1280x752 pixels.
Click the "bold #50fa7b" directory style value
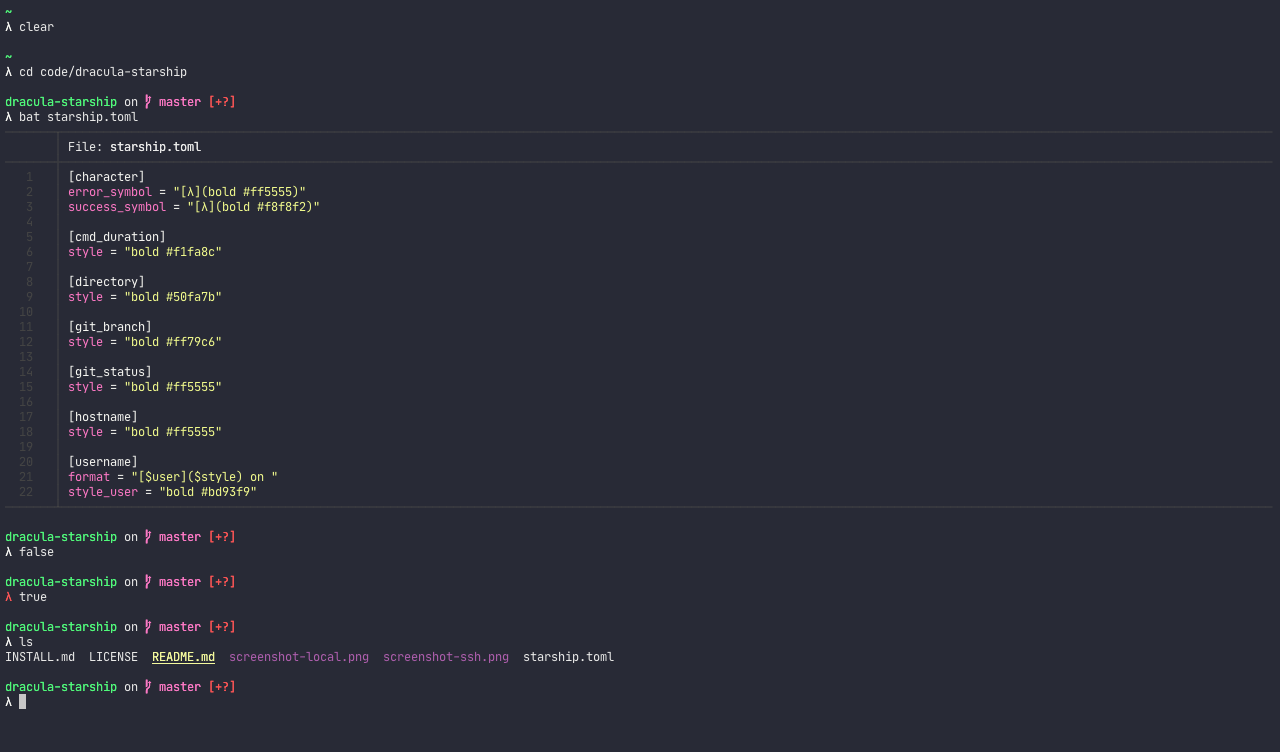pos(173,297)
